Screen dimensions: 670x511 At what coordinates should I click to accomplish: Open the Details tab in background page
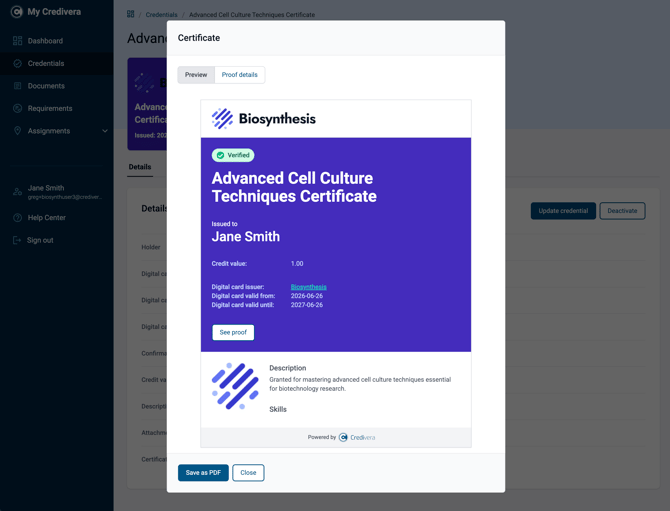coord(140,167)
